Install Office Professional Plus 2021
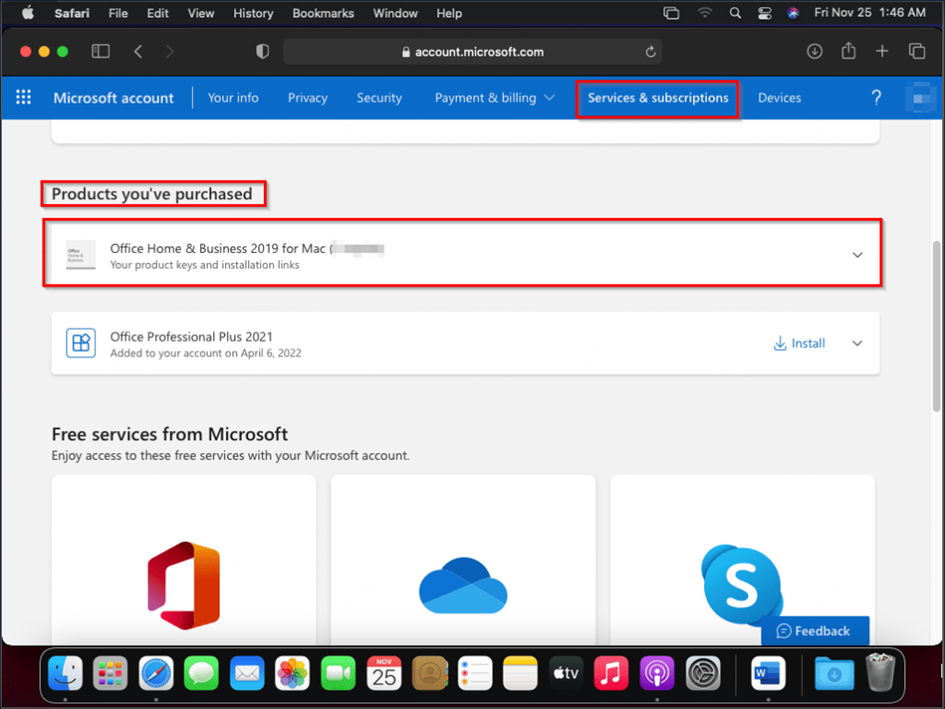Image resolution: width=945 pixels, height=709 pixels. coord(799,343)
